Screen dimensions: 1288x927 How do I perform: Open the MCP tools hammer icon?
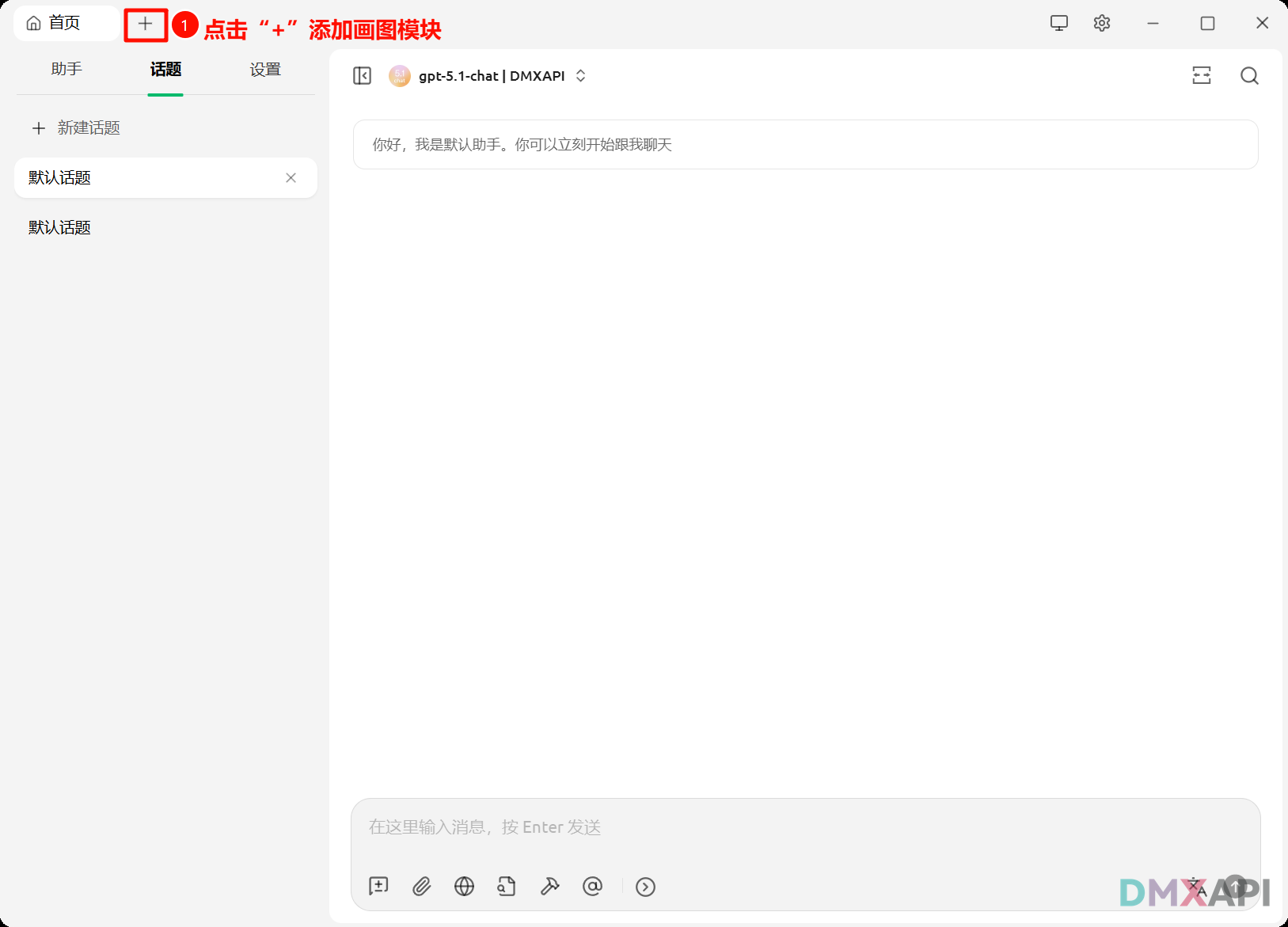click(x=549, y=886)
